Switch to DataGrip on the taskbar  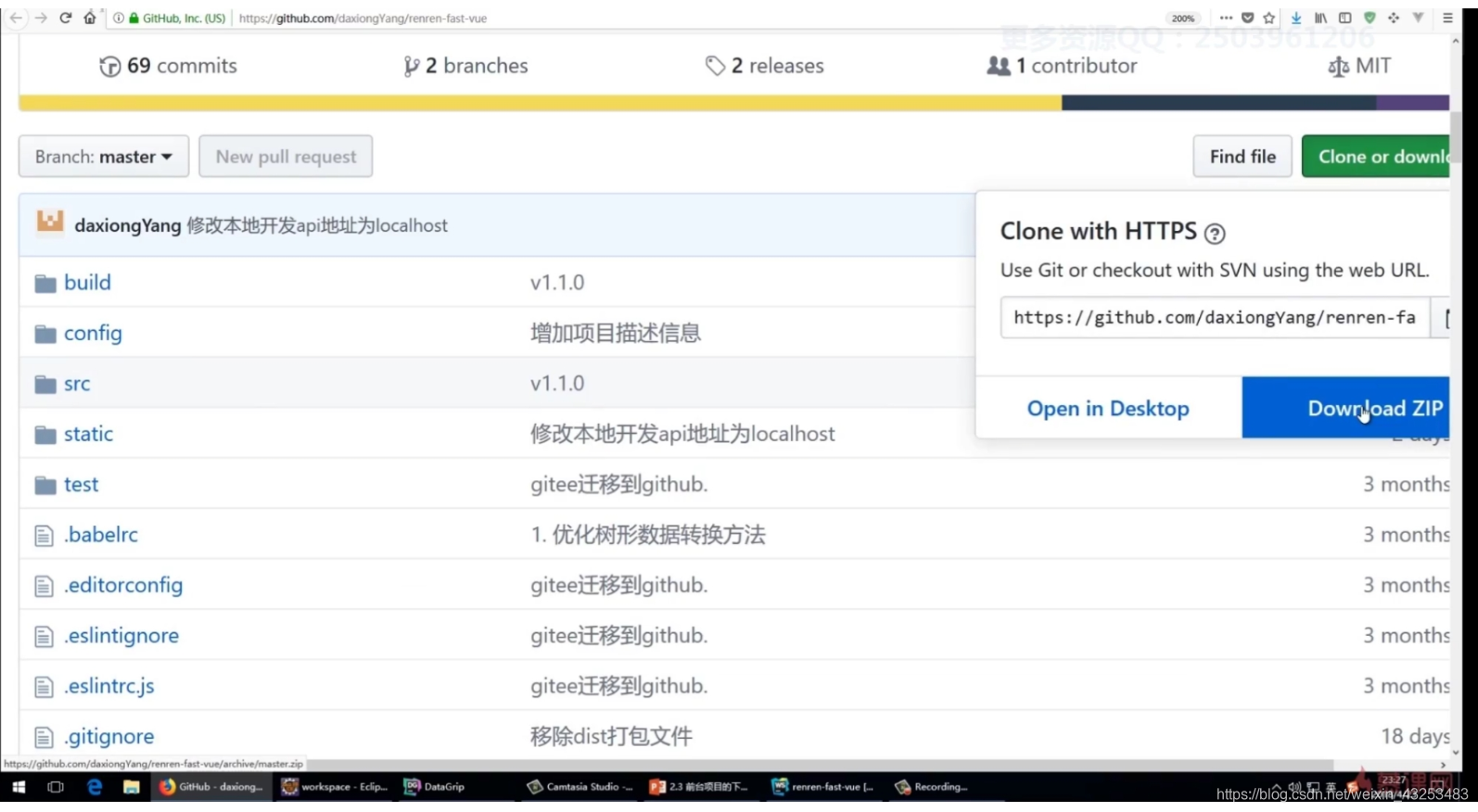pos(435,787)
